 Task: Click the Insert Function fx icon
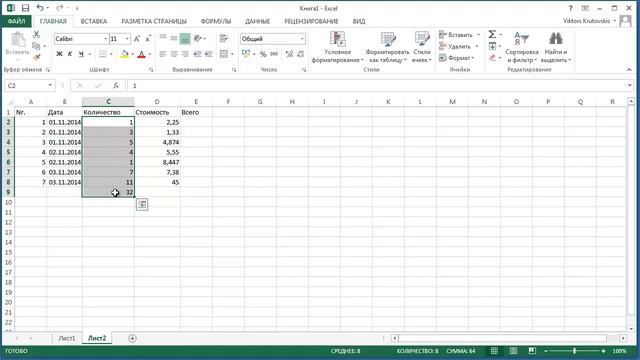pos(116,85)
